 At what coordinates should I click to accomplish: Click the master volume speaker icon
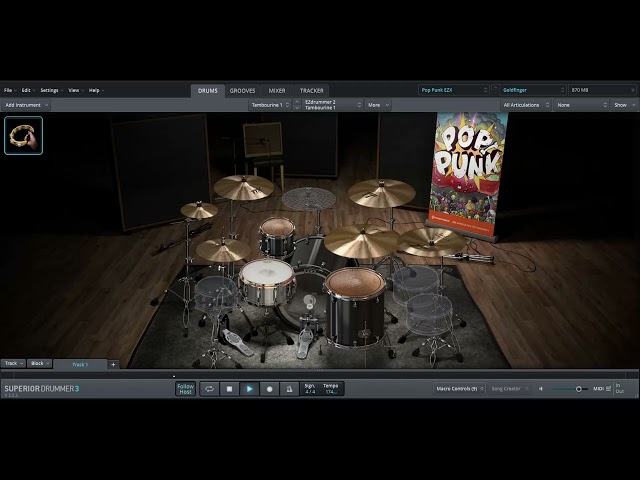click(x=541, y=389)
